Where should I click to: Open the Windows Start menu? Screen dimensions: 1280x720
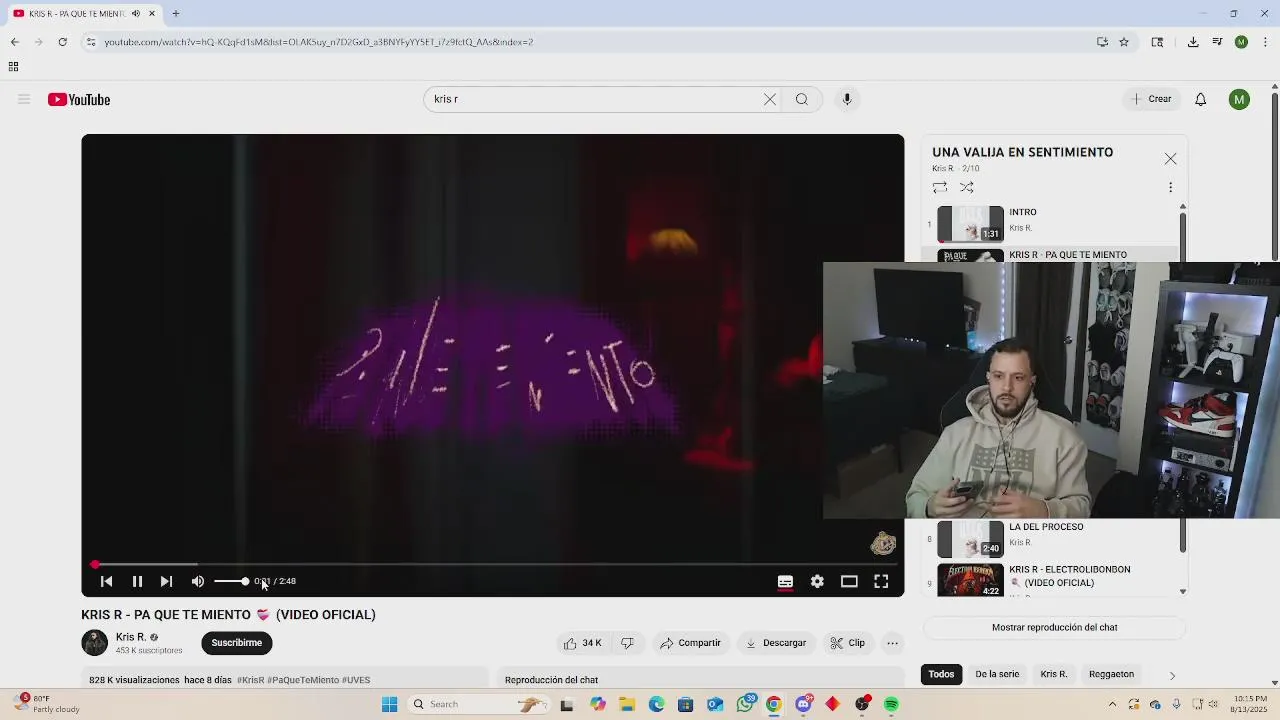coord(389,704)
